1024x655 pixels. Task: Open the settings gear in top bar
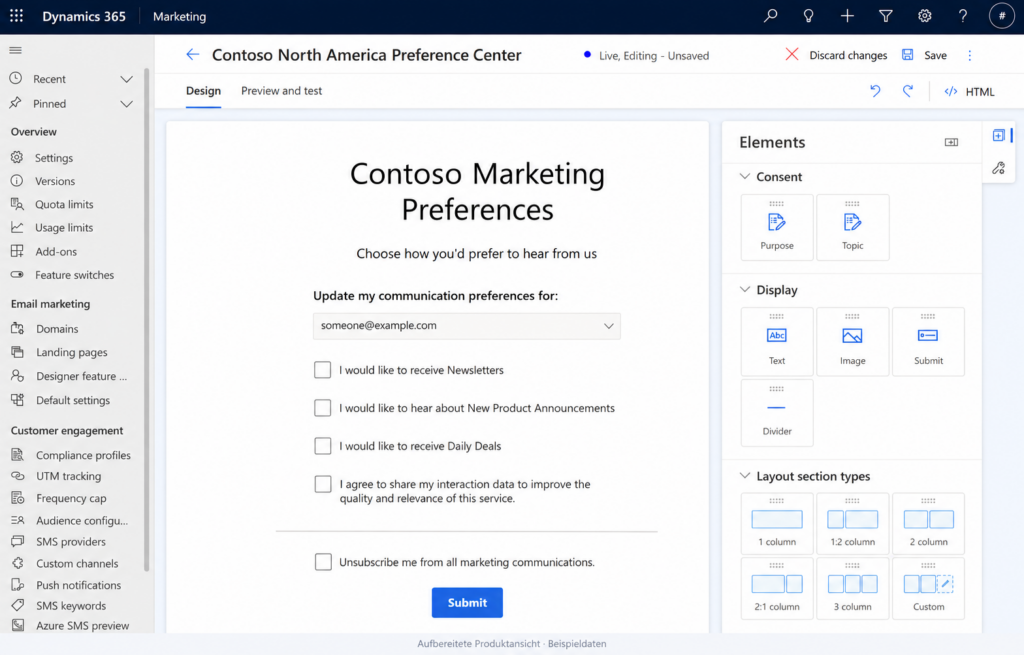[x=924, y=16]
